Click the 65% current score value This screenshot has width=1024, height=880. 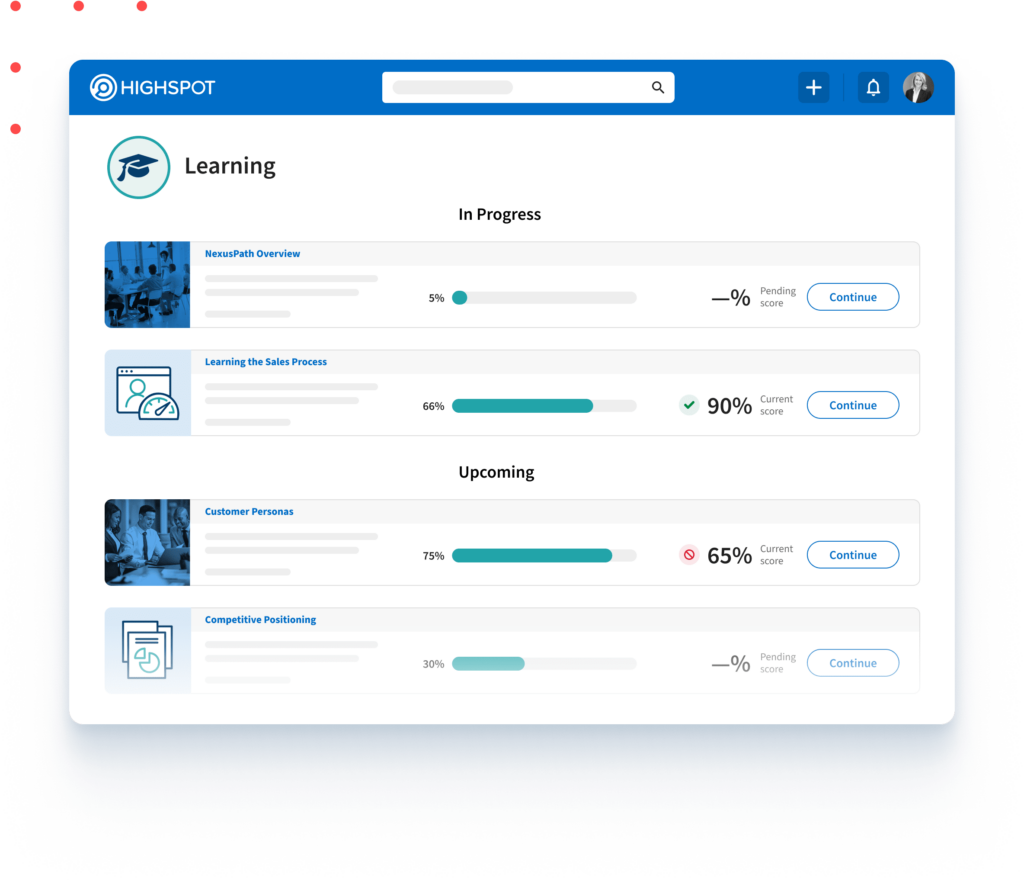point(729,556)
